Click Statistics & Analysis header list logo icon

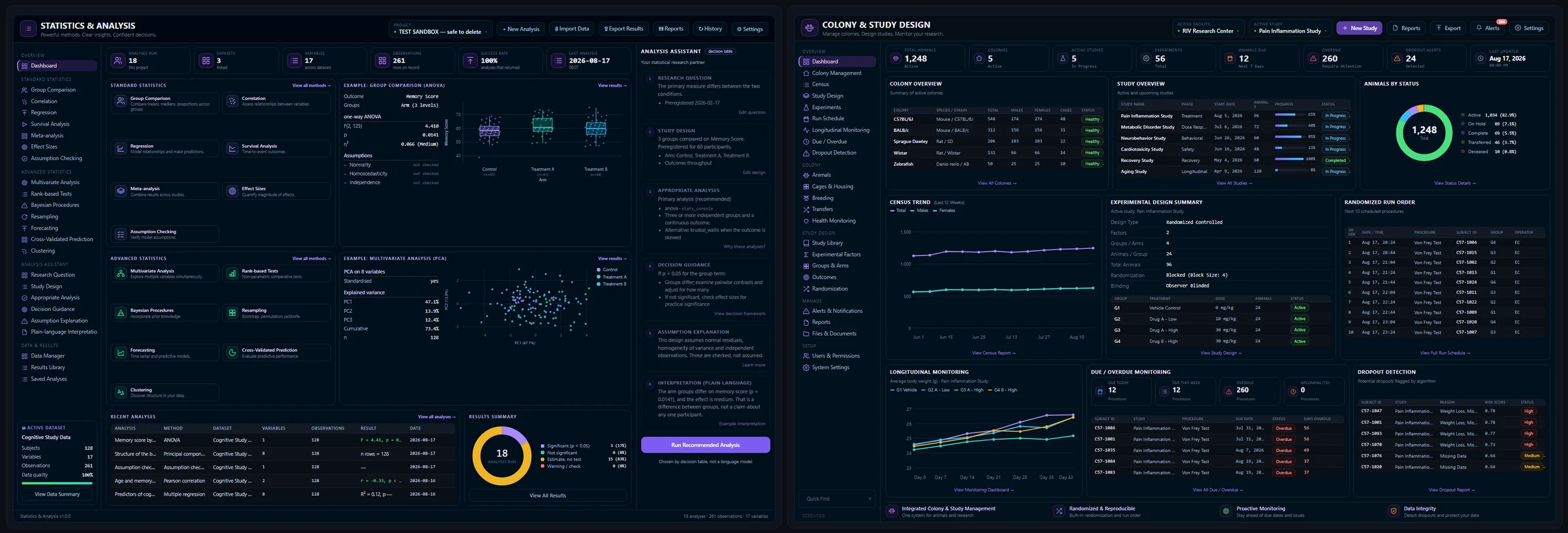[x=28, y=29]
